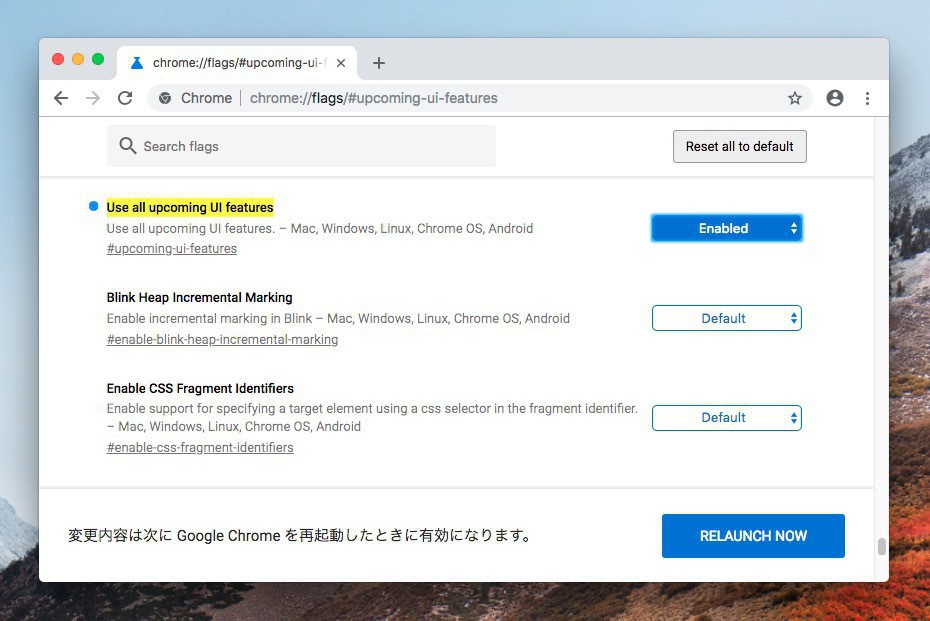Open the #enable-blink-heap-incremental-marking link
The width and height of the screenshot is (930, 621).
coord(222,339)
